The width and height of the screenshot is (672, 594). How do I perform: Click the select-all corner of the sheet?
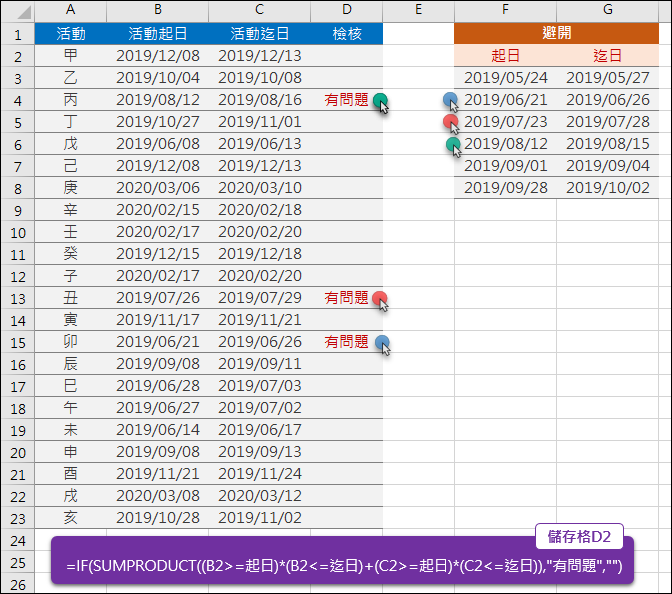click(x=18, y=11)
